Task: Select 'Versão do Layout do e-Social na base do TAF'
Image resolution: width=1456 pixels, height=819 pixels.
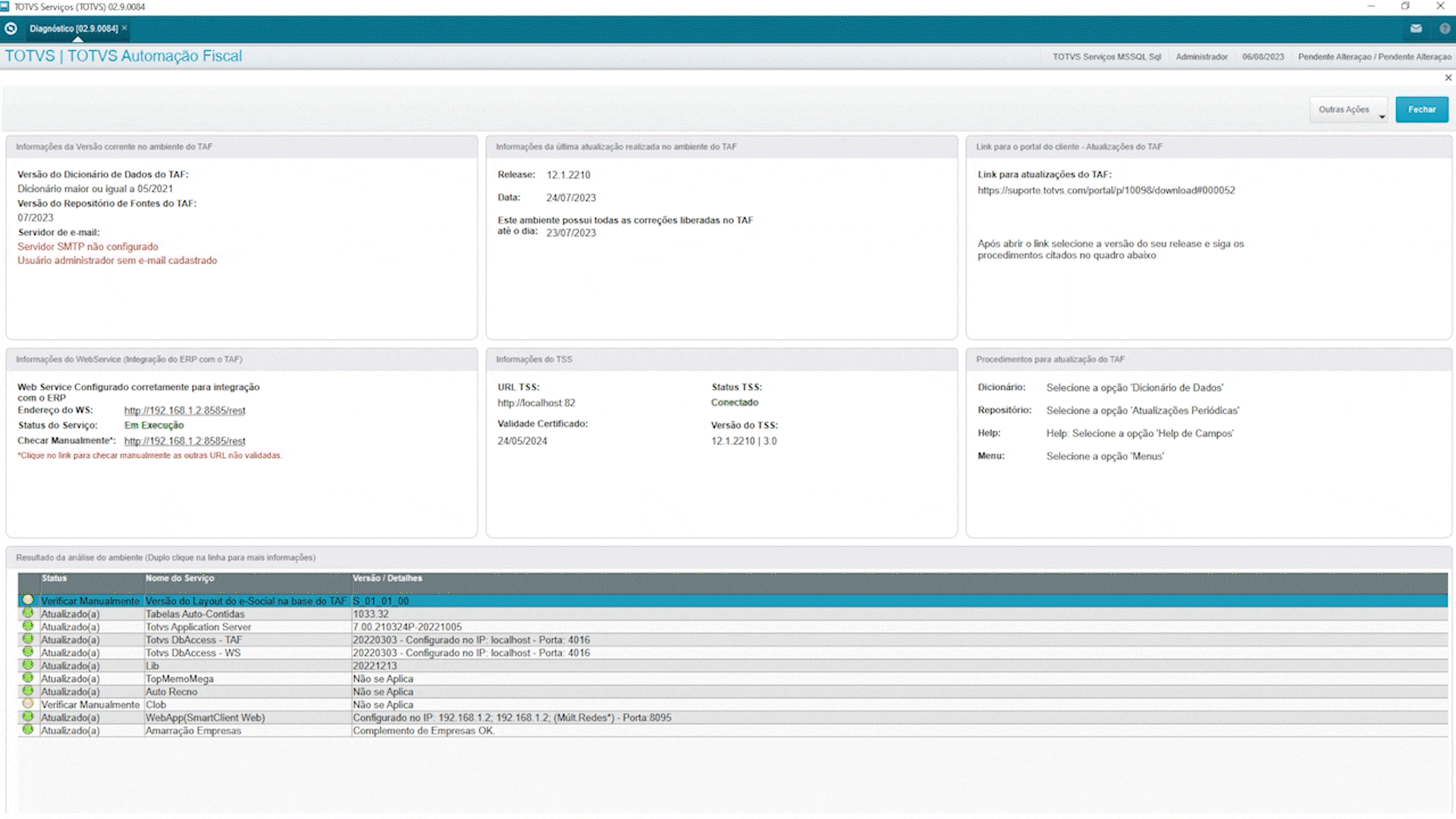Action: (x=246, y=601)
